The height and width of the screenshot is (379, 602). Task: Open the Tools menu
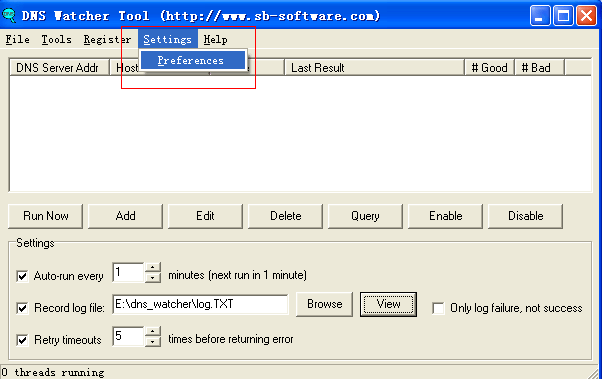(x=56, y=40)
